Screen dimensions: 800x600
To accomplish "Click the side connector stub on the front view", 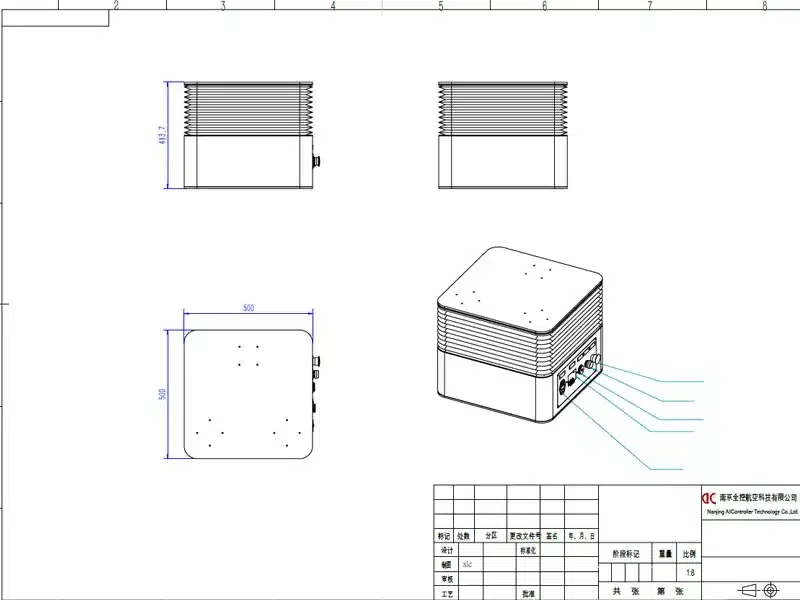I will 315,160.
